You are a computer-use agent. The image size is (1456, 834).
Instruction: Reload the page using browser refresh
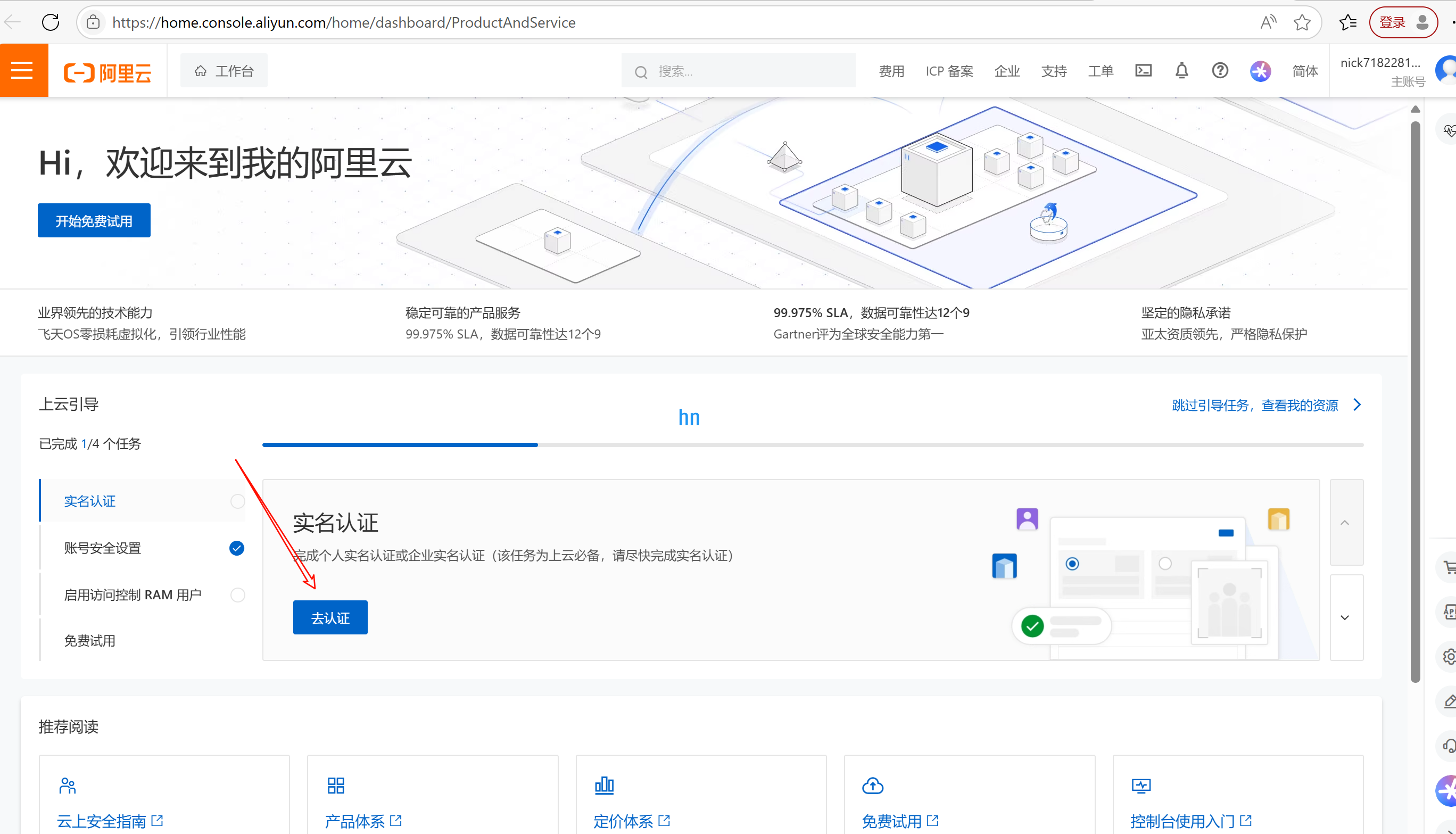click(51, 22)
